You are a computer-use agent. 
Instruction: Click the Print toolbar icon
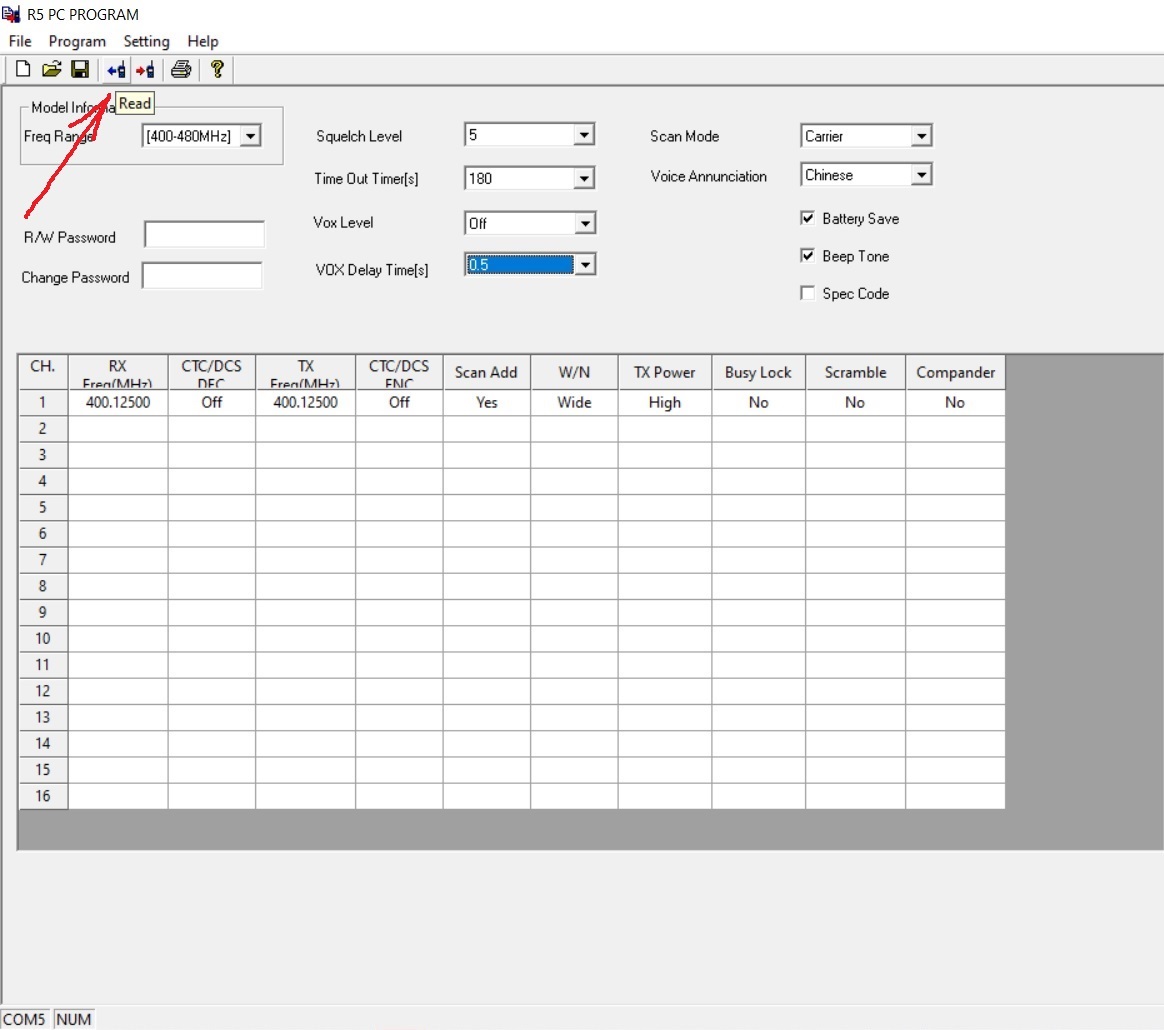coord(181,69)
